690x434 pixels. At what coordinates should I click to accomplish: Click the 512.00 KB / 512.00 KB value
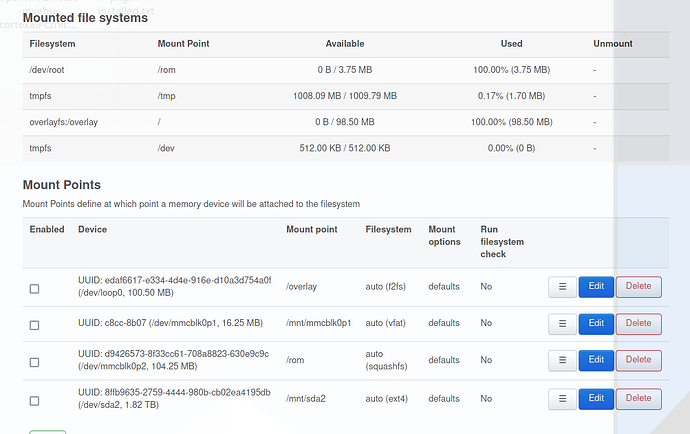pyautogui.click(x=345, y=148)
